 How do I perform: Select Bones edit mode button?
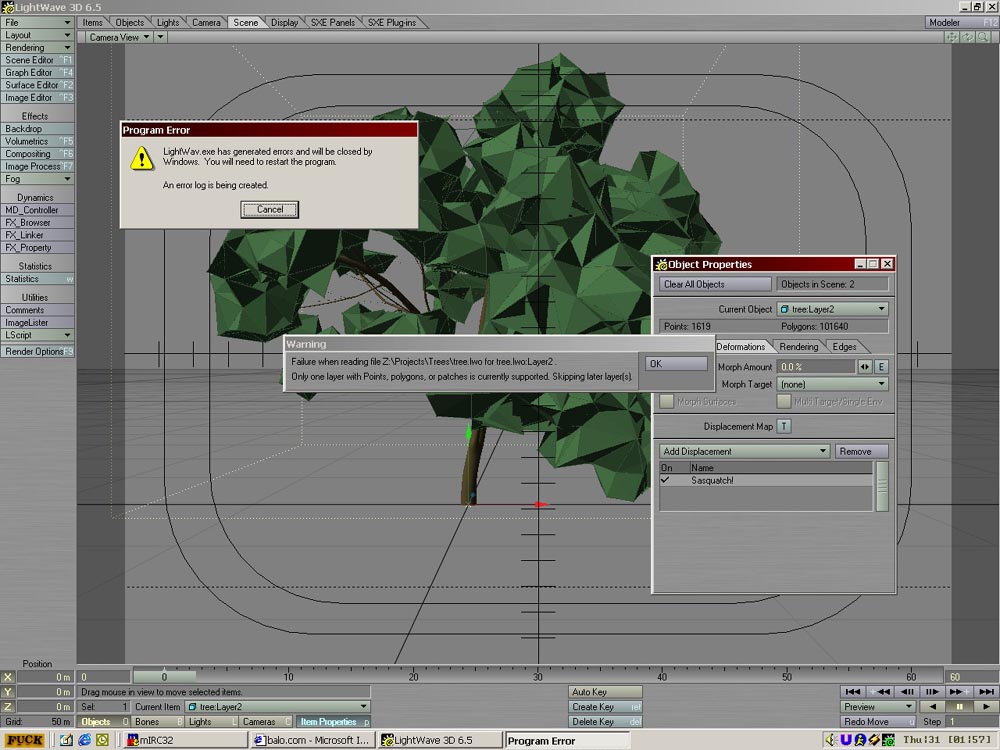pos(158,721)
